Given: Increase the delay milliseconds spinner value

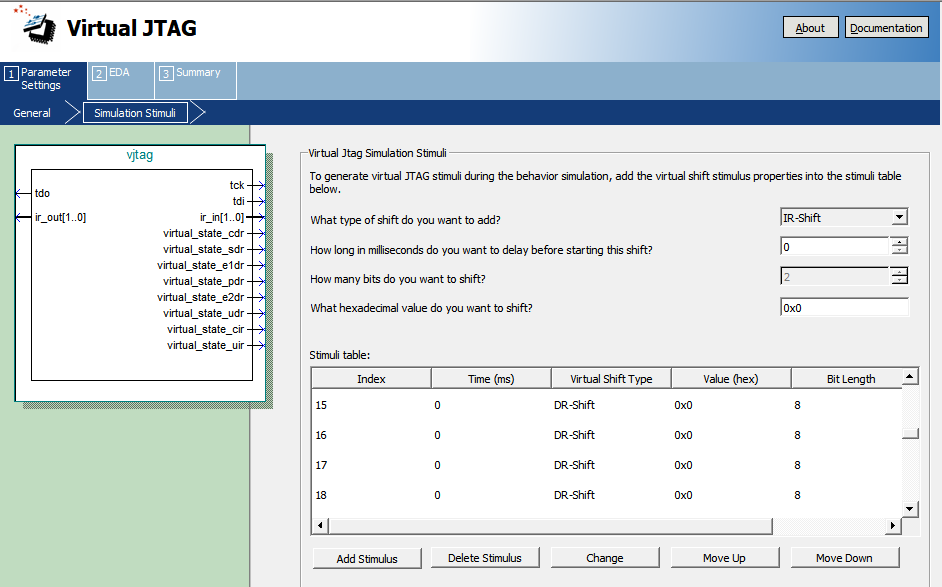Looking at the screenshot, I should tap(899, 242).
